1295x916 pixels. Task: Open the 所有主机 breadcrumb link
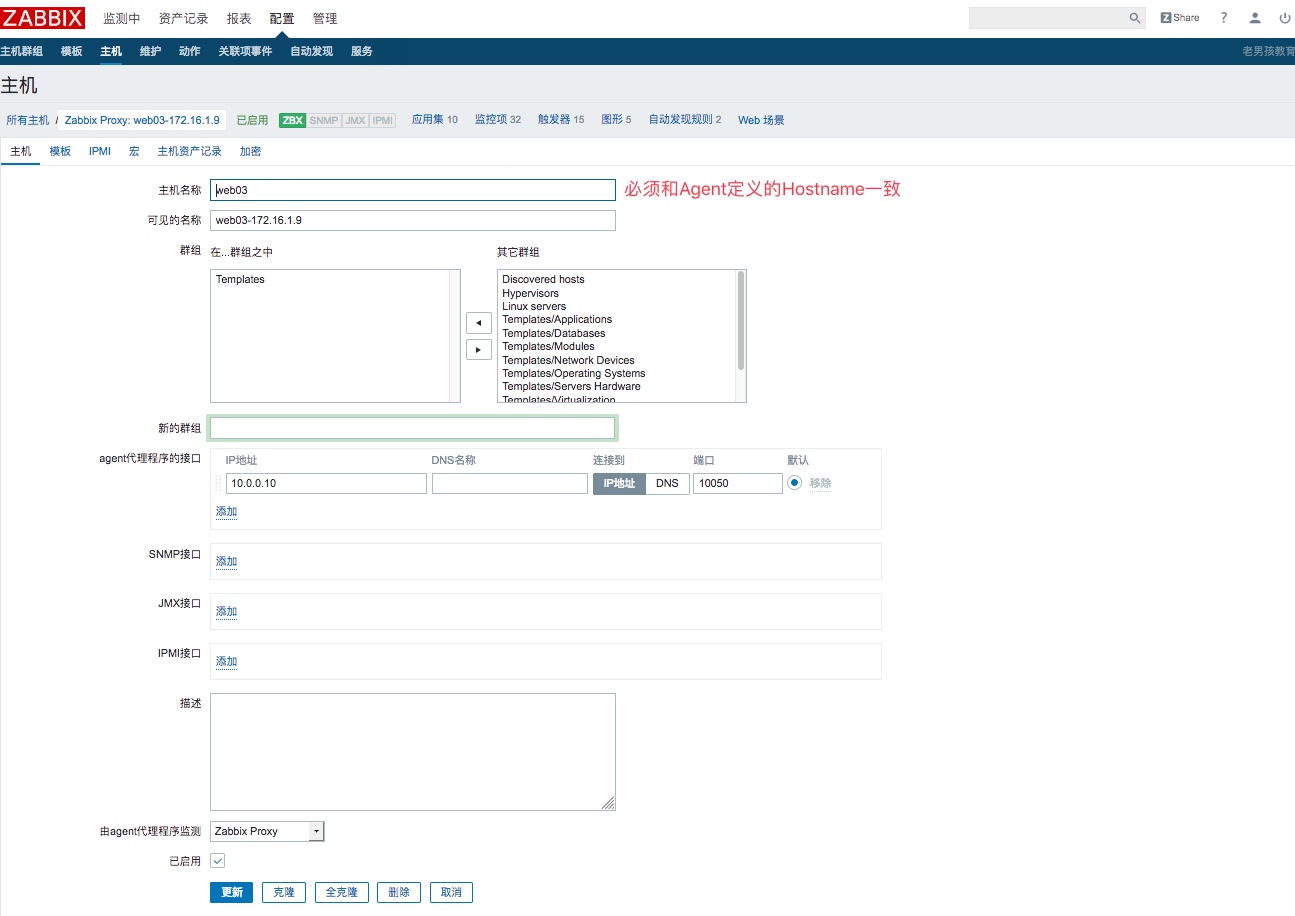coord(27,120)
